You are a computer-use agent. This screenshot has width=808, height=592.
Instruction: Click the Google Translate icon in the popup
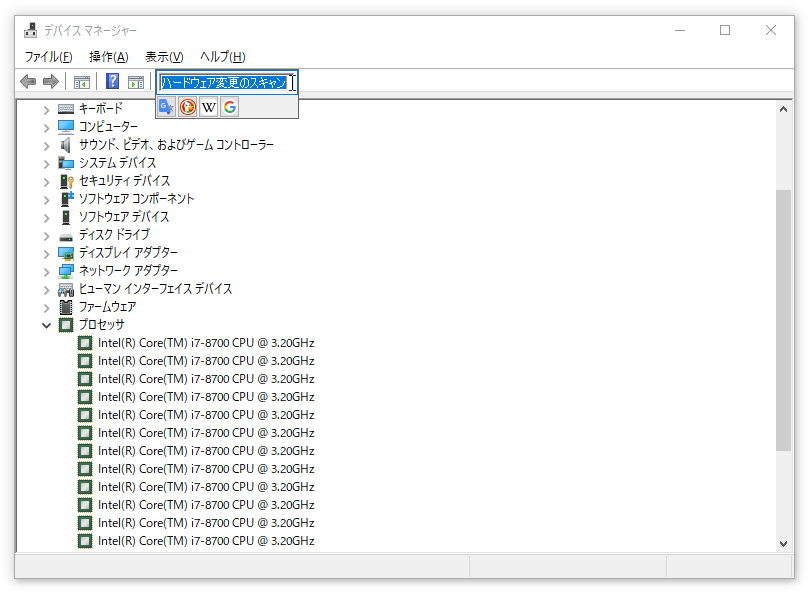pos(166,107)
